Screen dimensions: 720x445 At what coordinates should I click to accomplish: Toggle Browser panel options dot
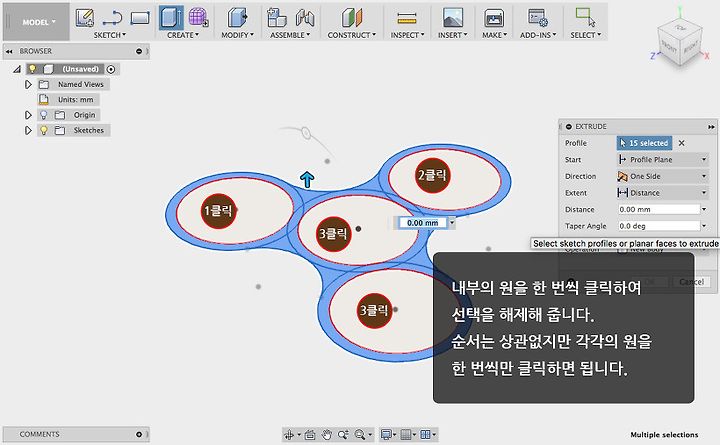139,51
